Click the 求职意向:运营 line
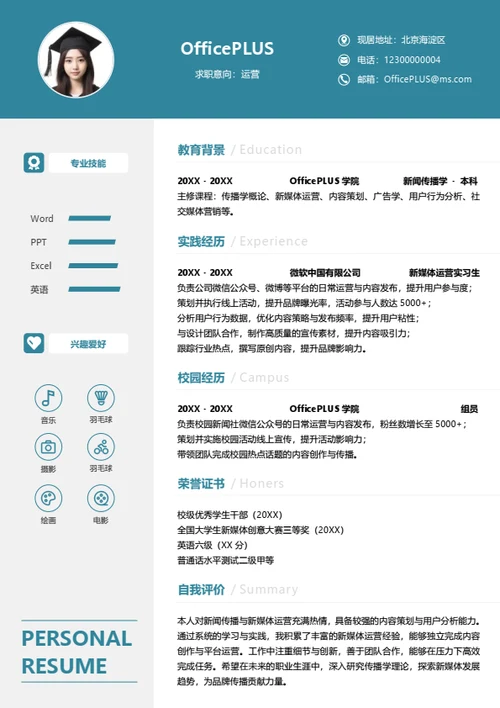This screenshot has height=708, width=500. point(227,74)
